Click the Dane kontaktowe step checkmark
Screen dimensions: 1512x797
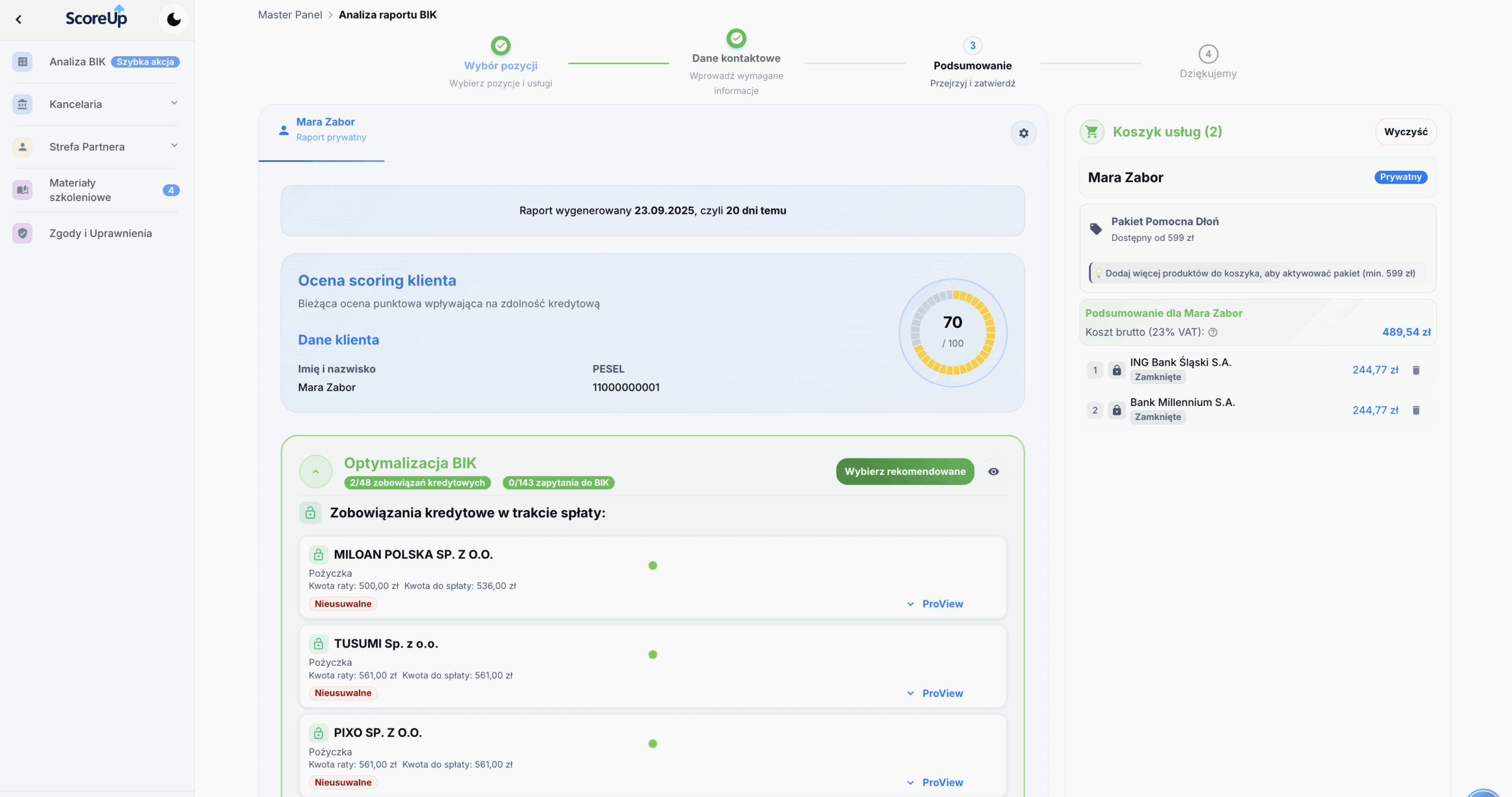pyautogui.click(x=736, y=38)
